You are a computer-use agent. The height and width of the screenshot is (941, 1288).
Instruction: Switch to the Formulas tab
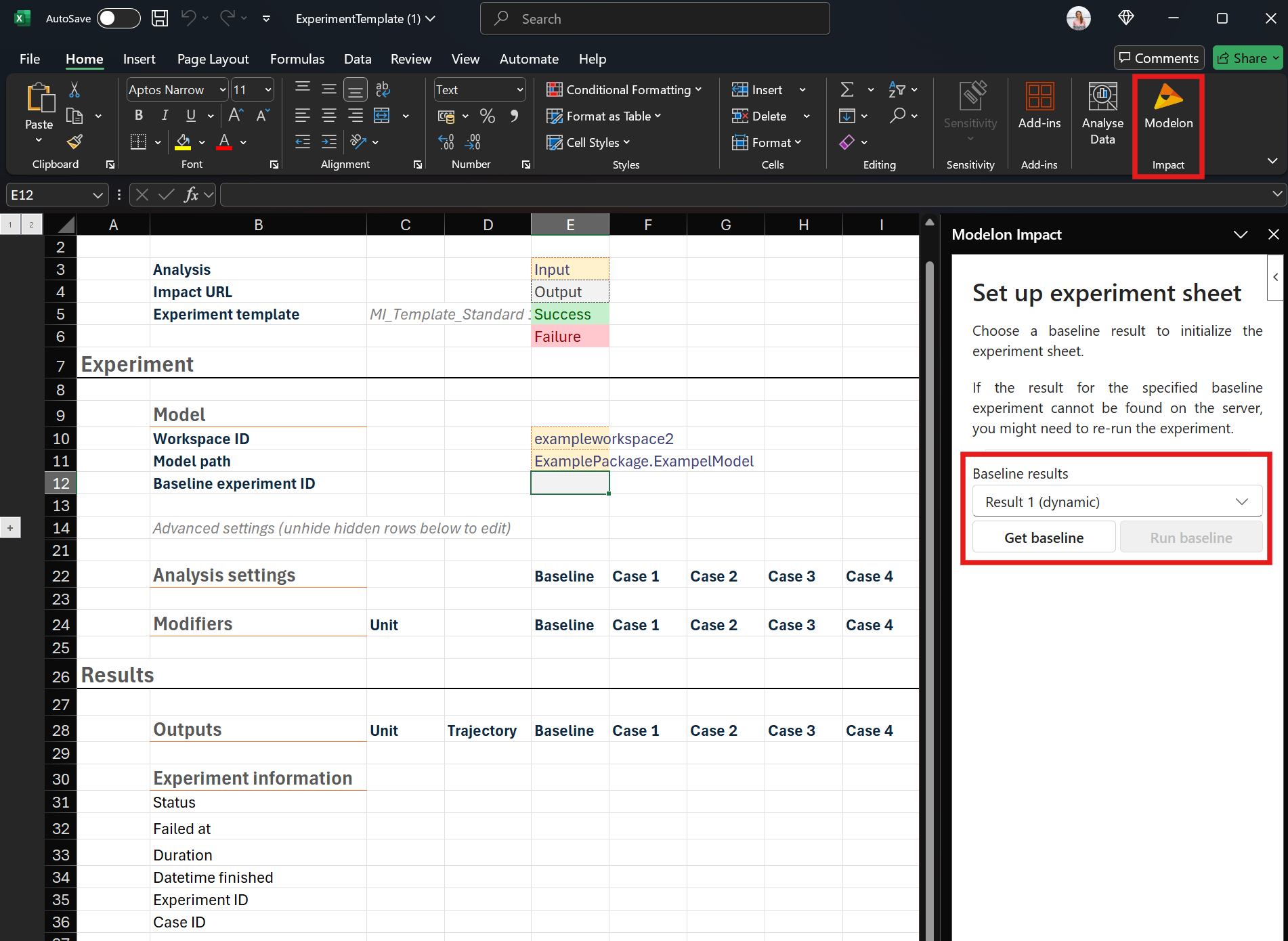tap(297, 59)
